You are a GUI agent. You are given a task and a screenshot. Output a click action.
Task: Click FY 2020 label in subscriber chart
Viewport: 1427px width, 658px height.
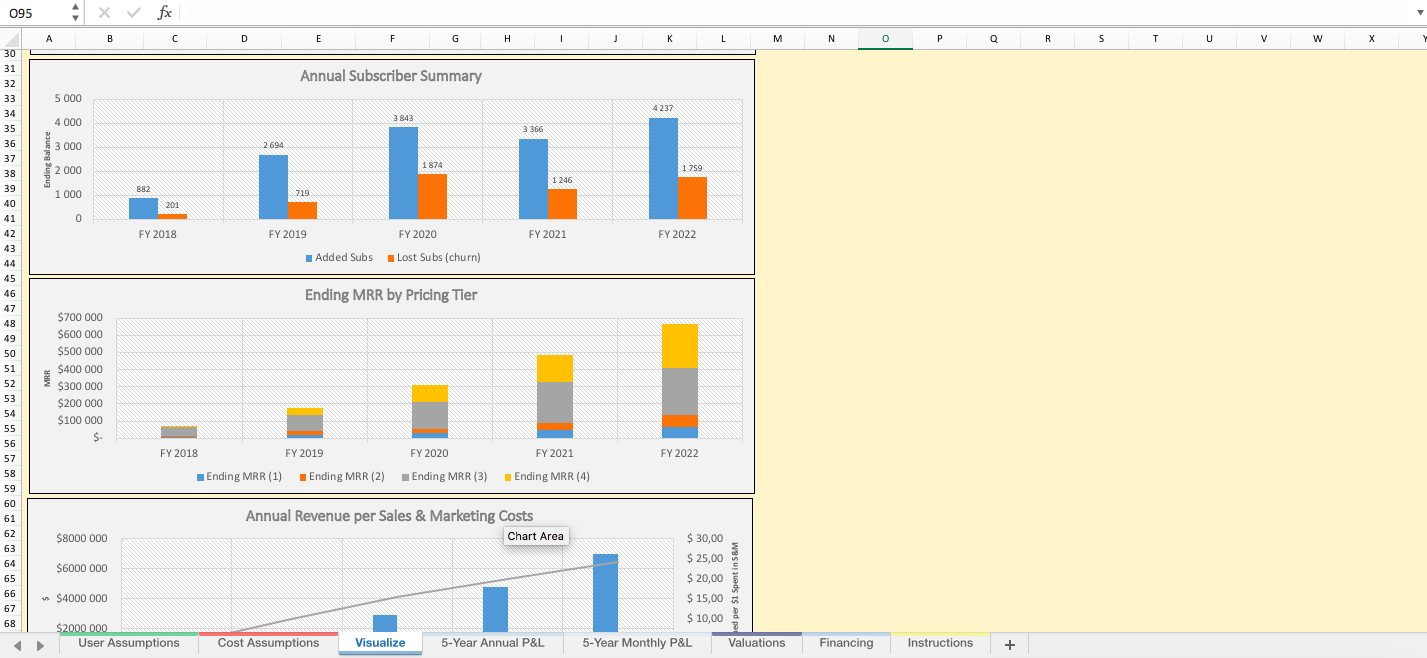point(417,234)
